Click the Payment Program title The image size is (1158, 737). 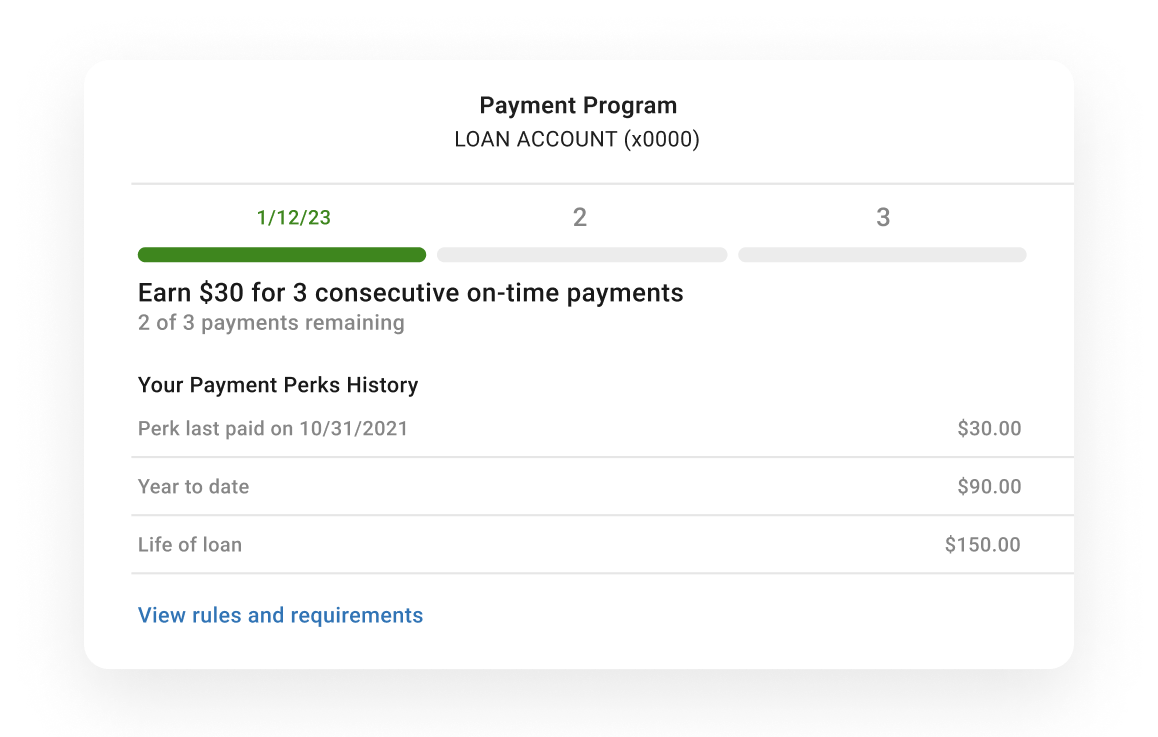click(x=578, y=106)
